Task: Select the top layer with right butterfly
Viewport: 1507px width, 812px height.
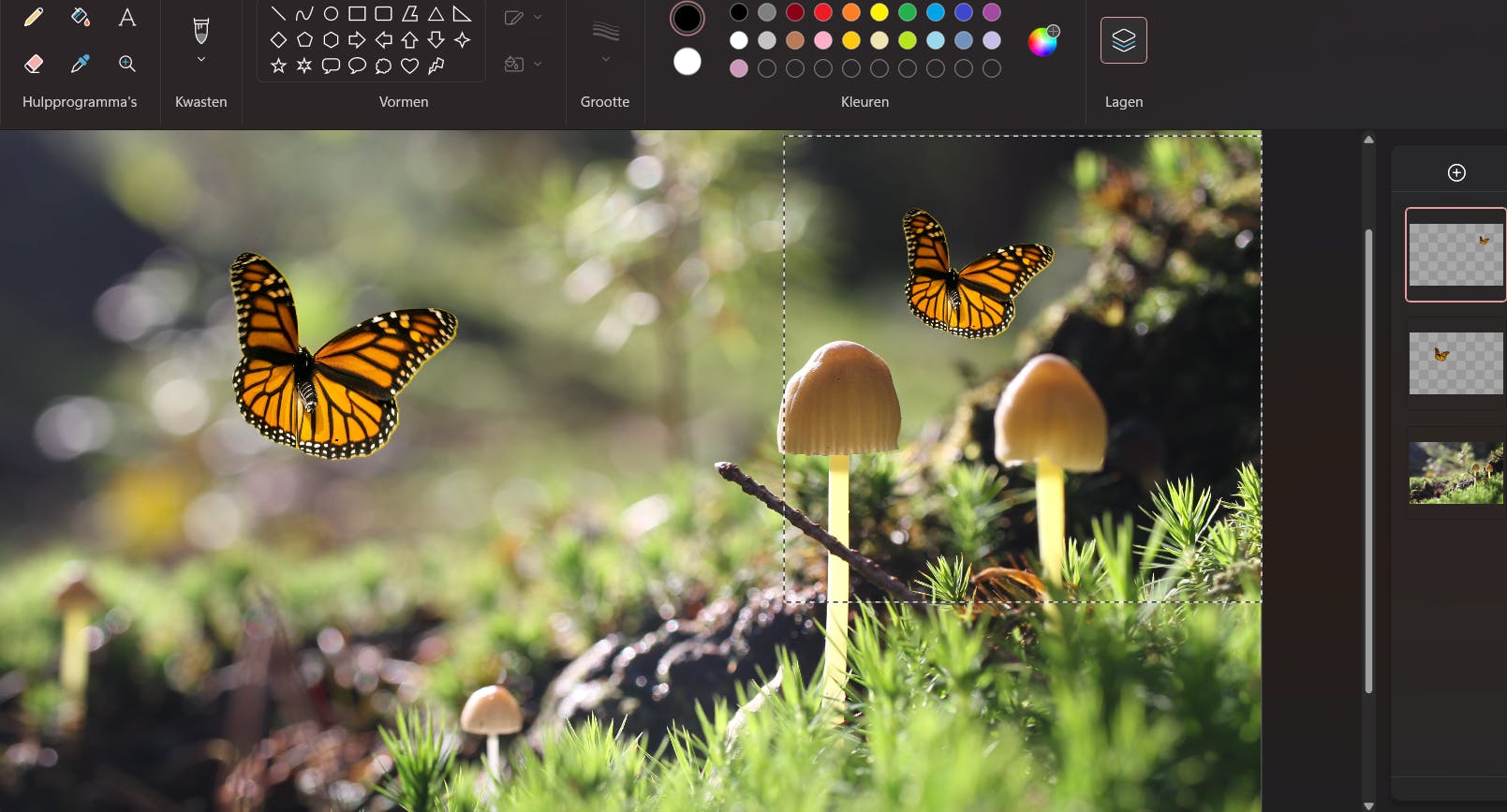Action: 1455,255
